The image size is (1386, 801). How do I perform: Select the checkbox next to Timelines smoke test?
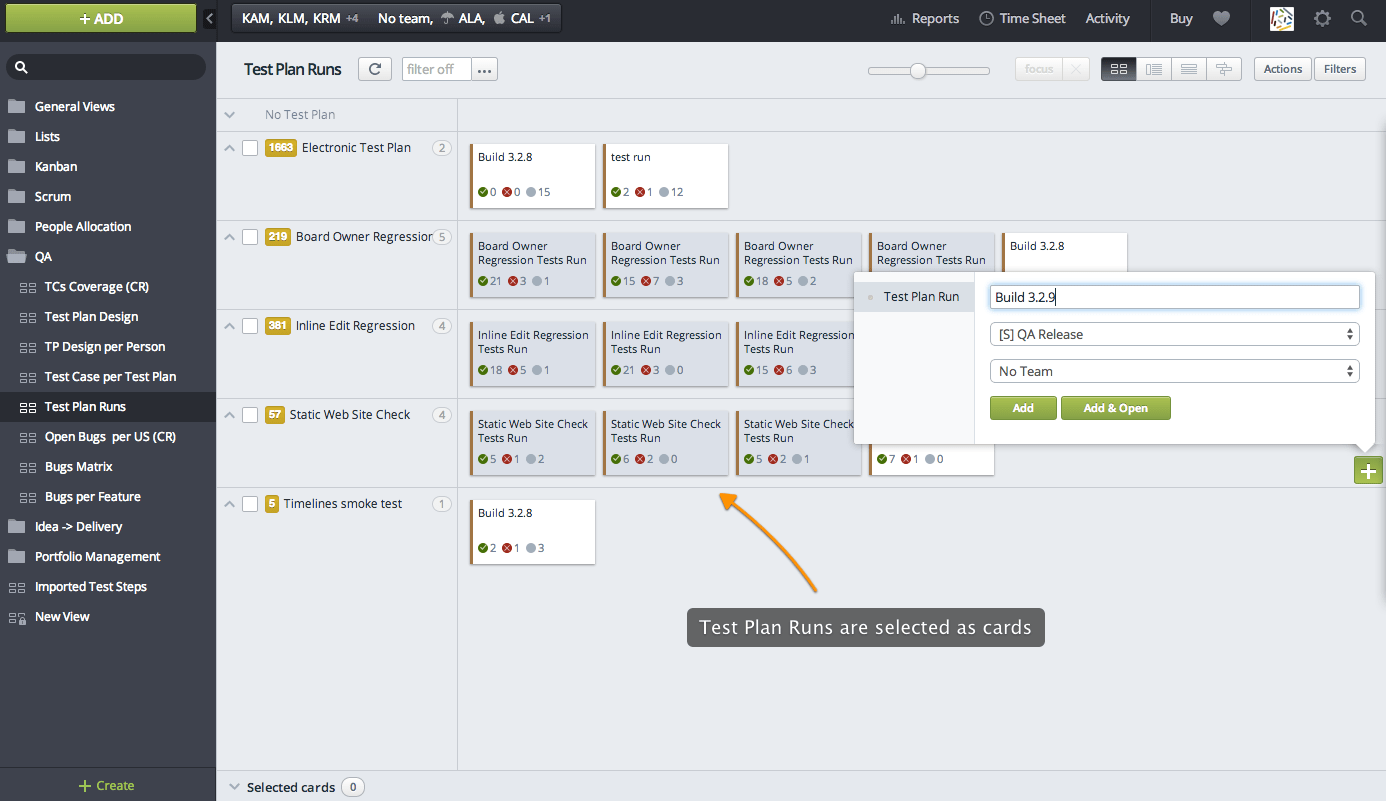pos(250,503)
